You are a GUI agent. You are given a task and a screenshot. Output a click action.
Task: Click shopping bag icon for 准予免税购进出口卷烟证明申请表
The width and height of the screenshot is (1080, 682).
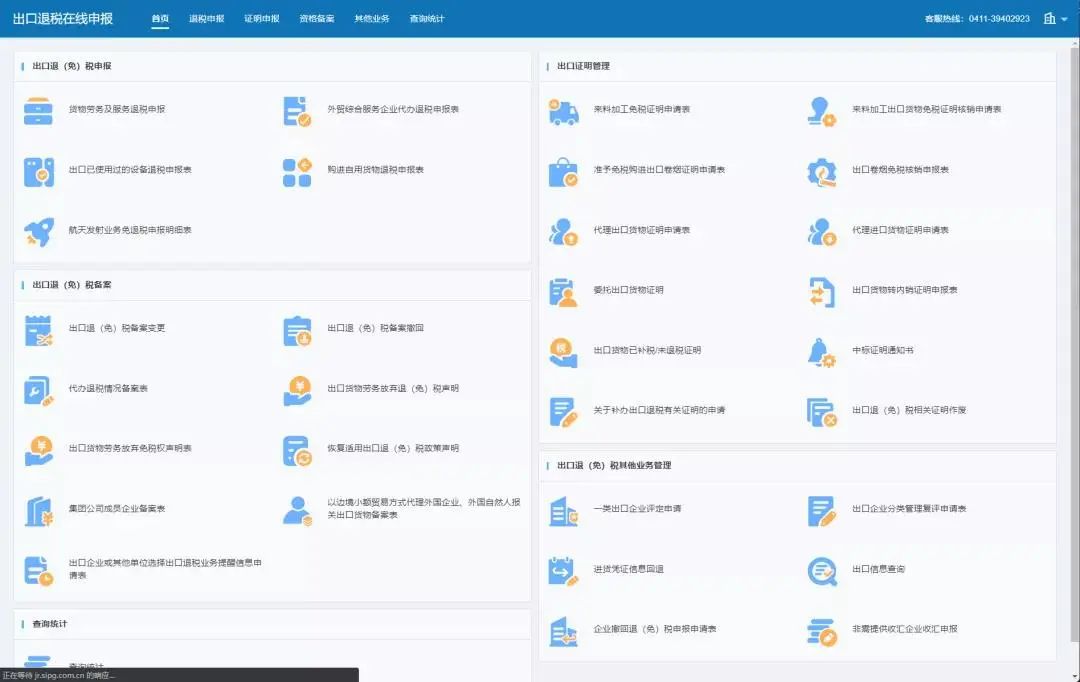[x=563, y=172]
